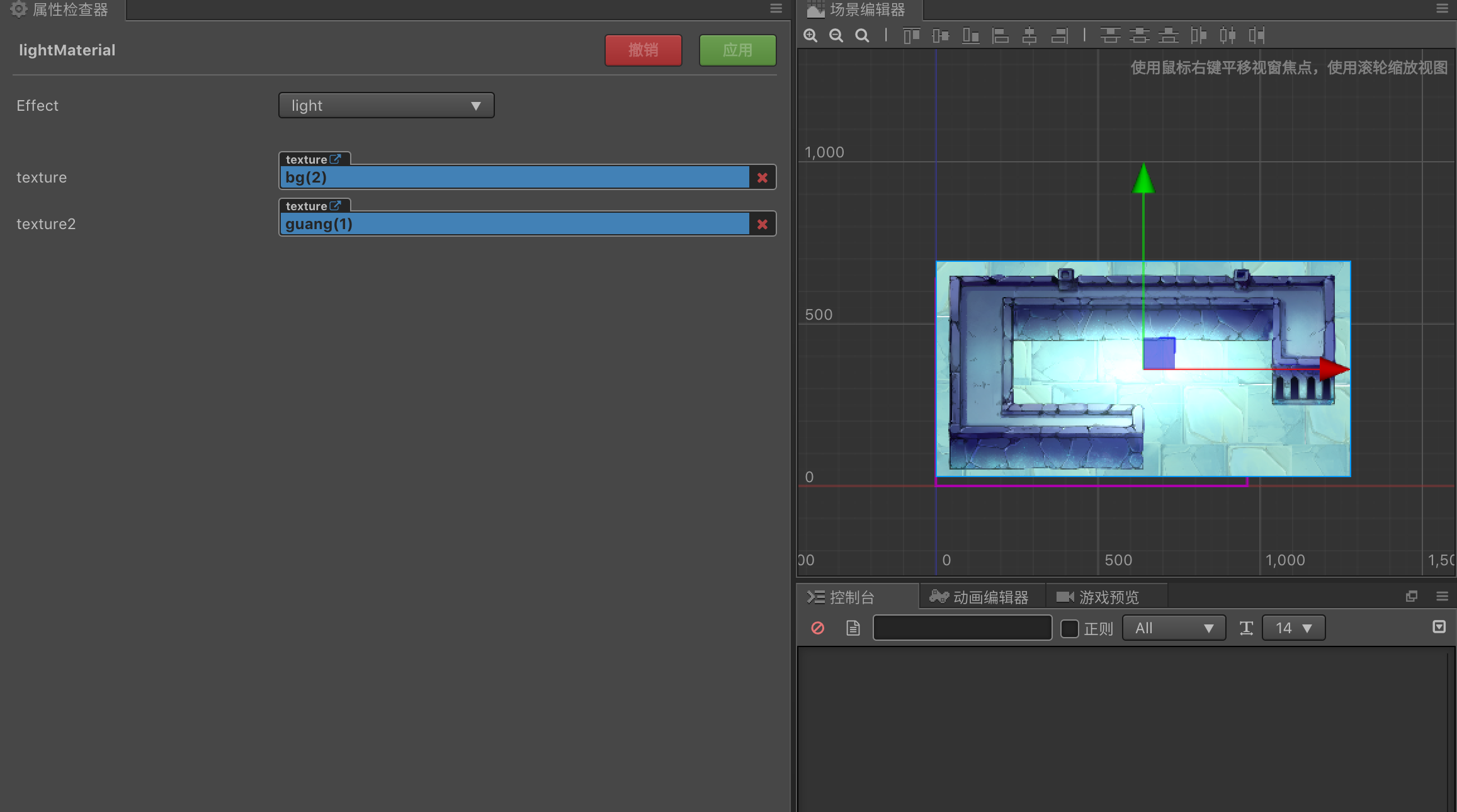
Task: Switch to the 动画编辑器 tab
Action: pyautogui.click(x=980, y=597)
